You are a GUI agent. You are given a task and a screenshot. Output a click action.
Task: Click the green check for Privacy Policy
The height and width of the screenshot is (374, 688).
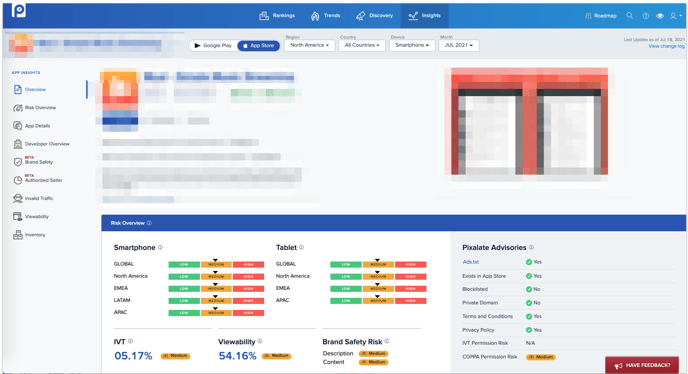coord(529,330)
